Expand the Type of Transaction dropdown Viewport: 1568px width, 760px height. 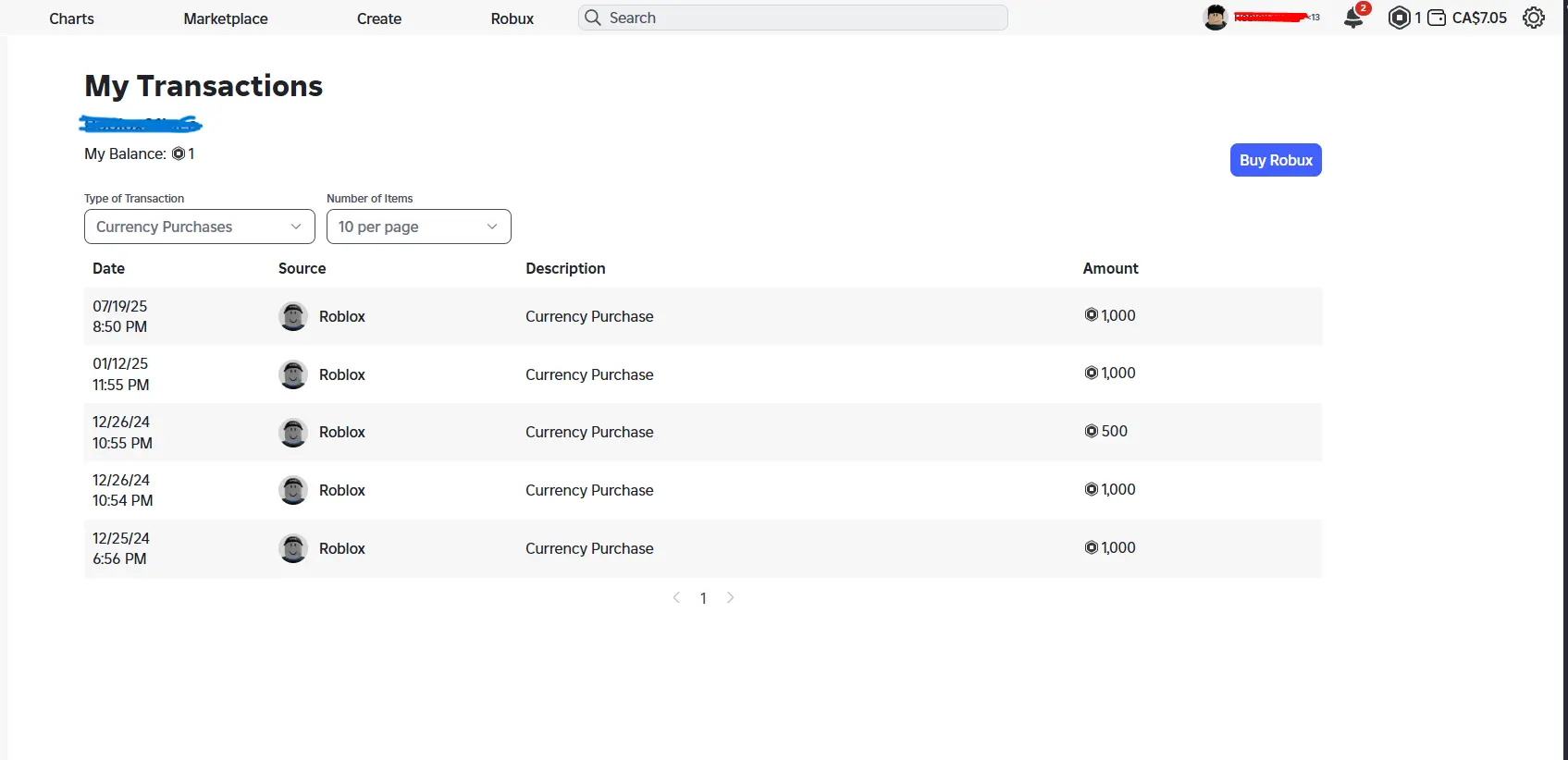pyautogui.click(x=199, y=227)
